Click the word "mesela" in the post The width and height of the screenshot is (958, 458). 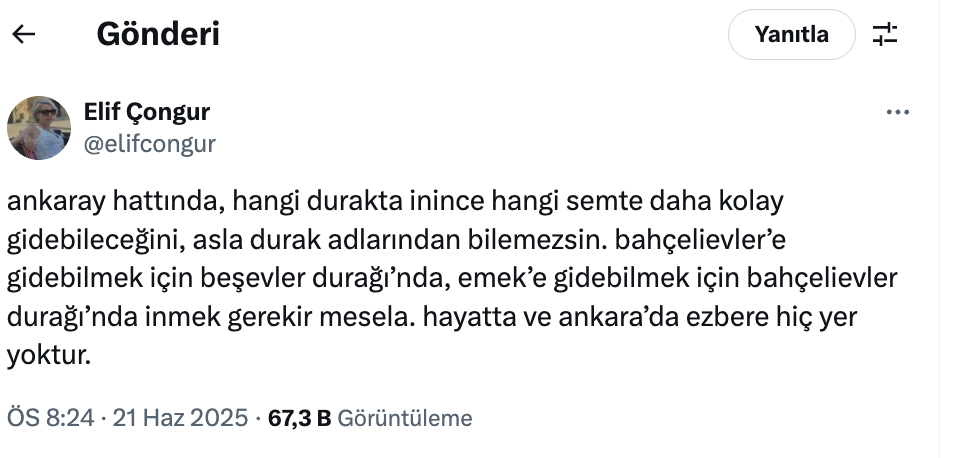[369, 318]
